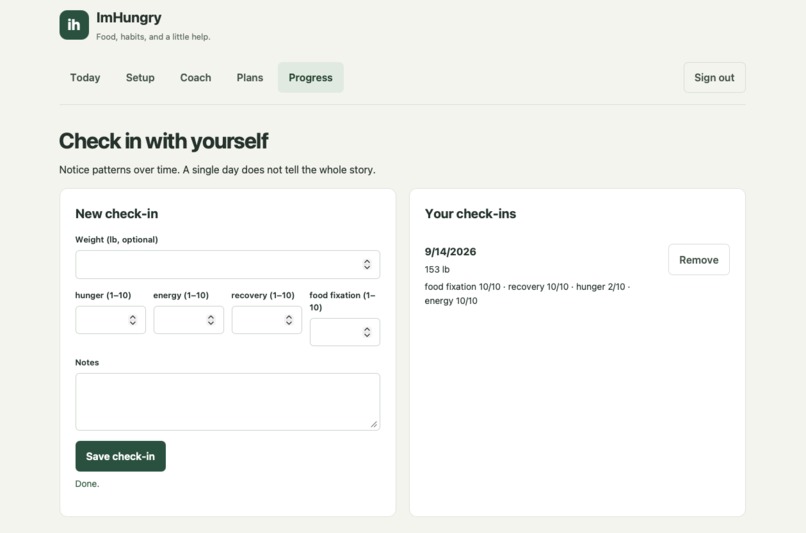Click the 9/14/2026 check-in date
The height and width of the screenshot is (533, 806).
(450, 252)
